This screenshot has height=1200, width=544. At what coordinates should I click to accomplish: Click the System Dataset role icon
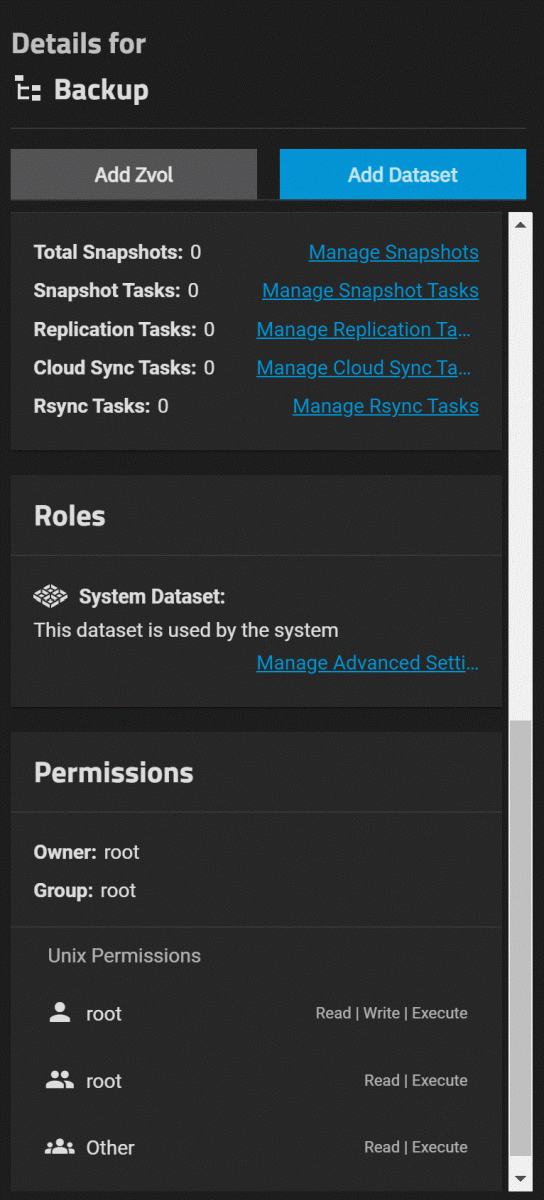[x=50, y=597]
